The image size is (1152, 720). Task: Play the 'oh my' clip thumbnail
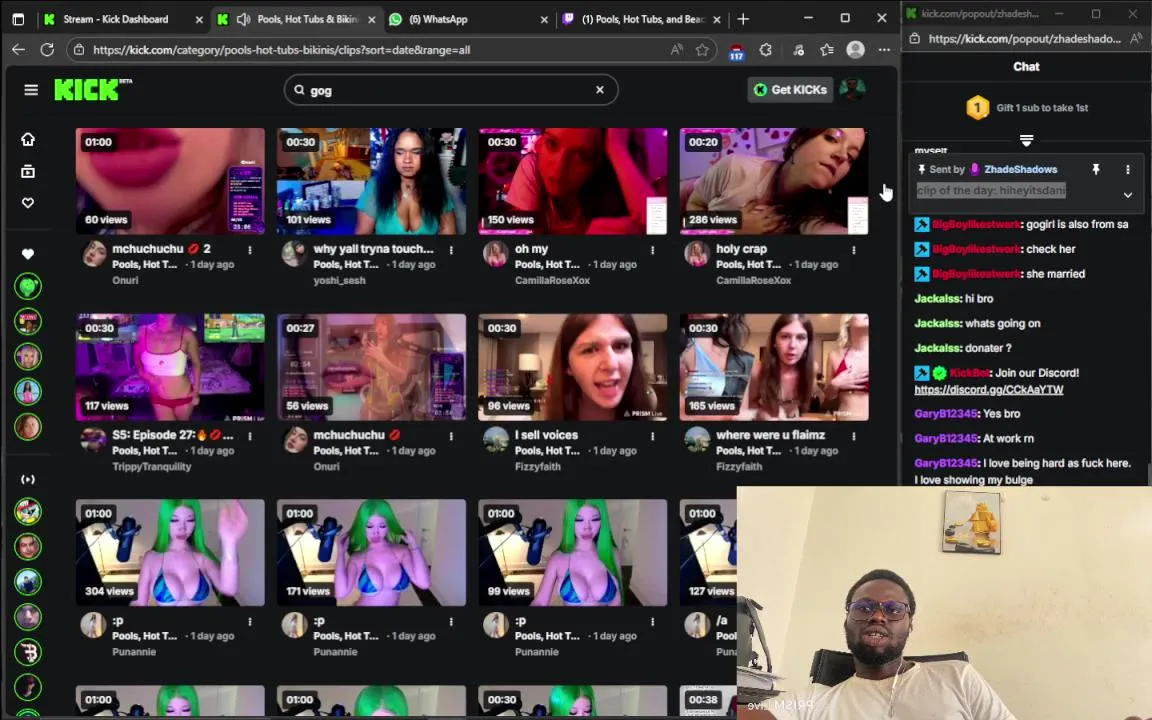573,181
